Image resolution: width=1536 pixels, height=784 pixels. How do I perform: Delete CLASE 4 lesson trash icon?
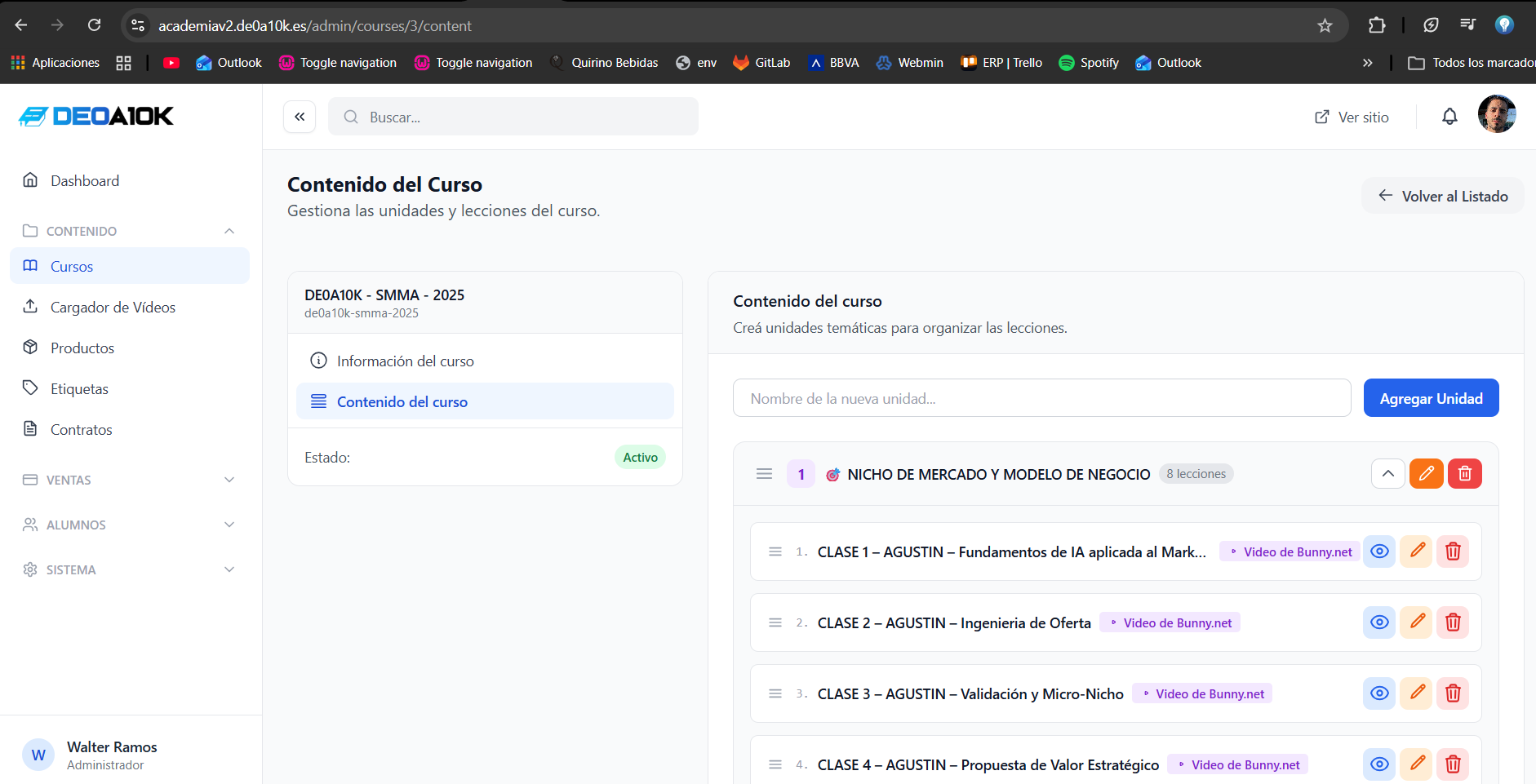pos(1453,764)
